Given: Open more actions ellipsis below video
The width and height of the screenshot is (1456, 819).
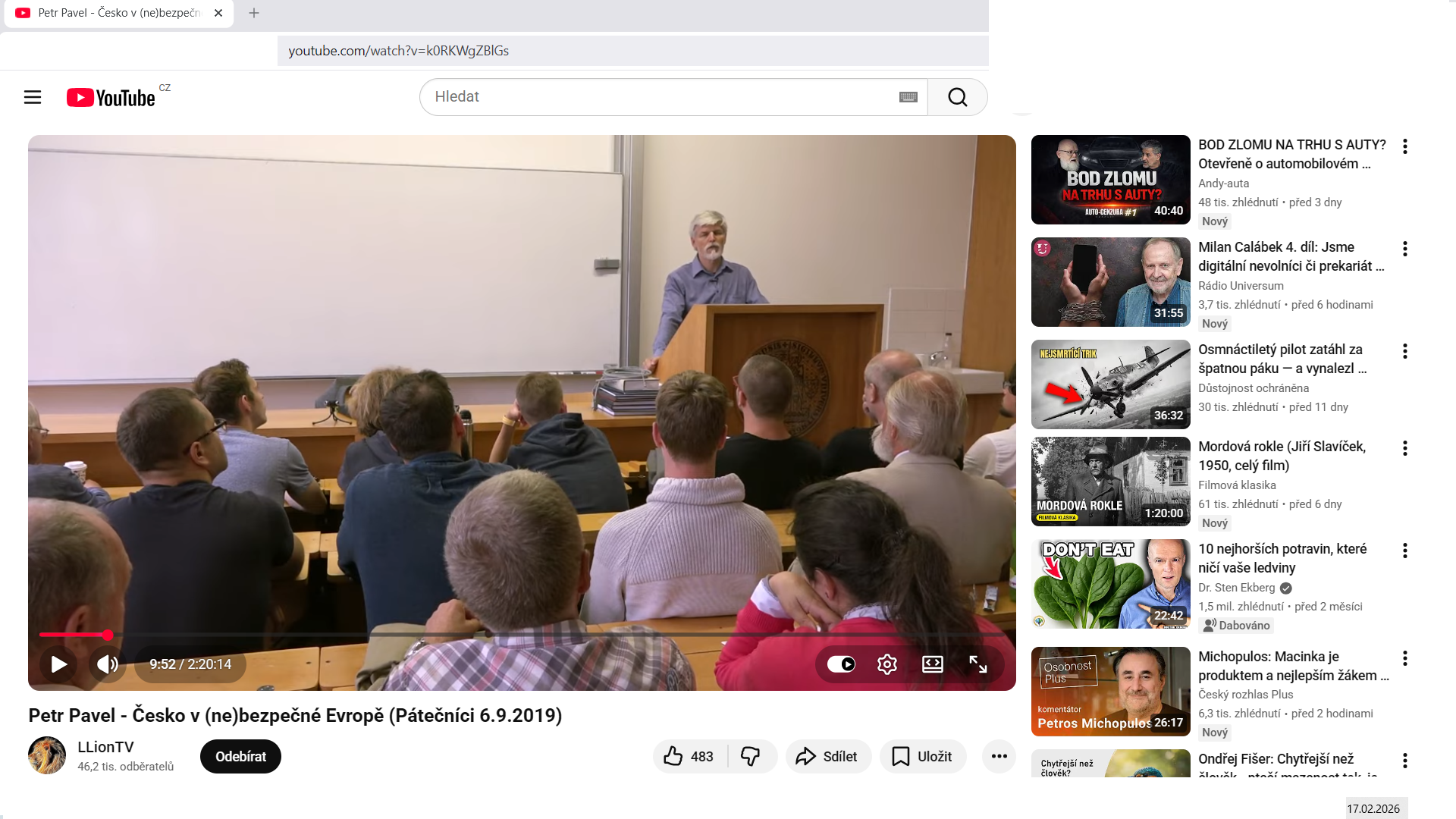Looking at the screenshot, I should pos(999,756).
